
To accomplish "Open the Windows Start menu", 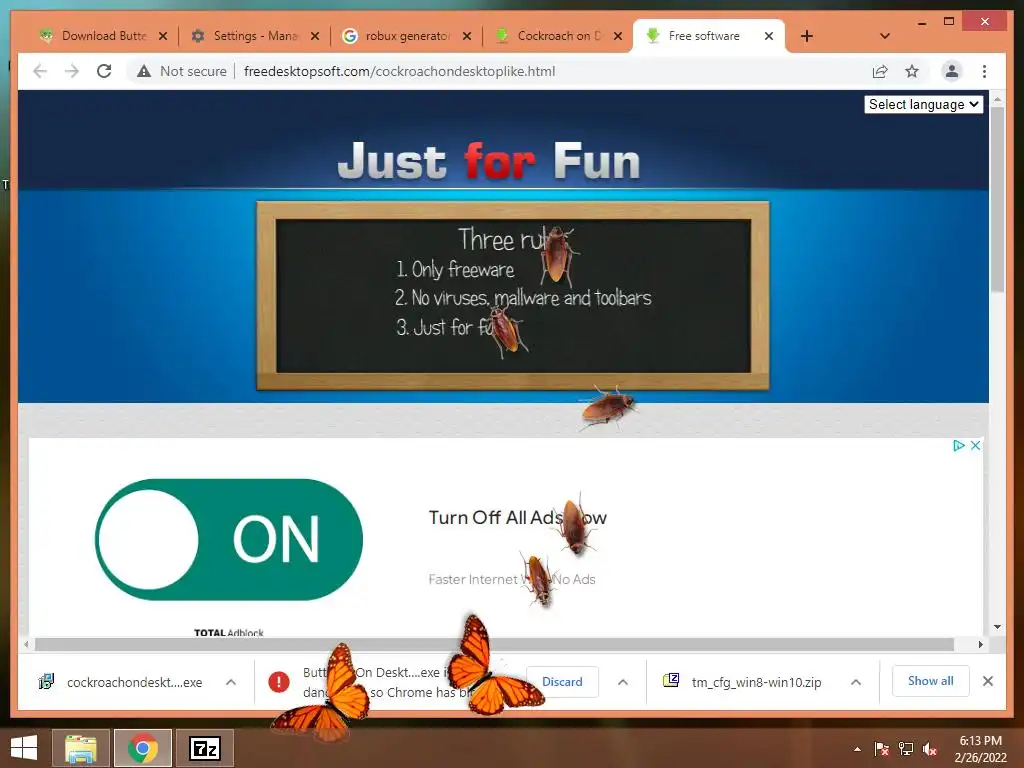I will 24,748.
